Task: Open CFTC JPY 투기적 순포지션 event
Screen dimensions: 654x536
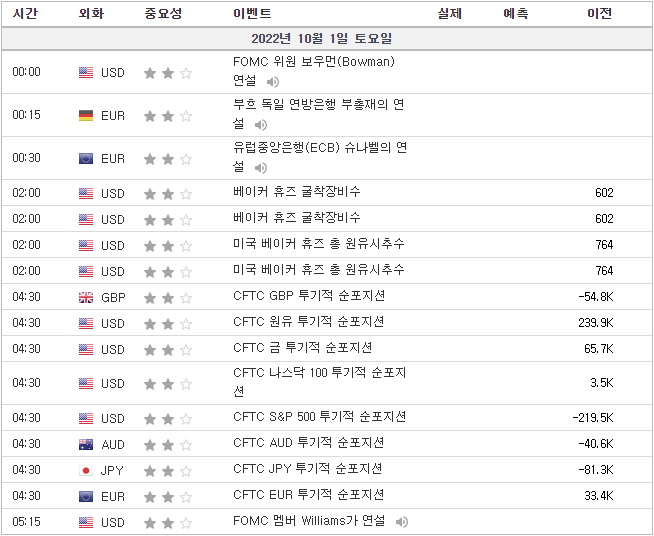Action: (x=307, y=469)
